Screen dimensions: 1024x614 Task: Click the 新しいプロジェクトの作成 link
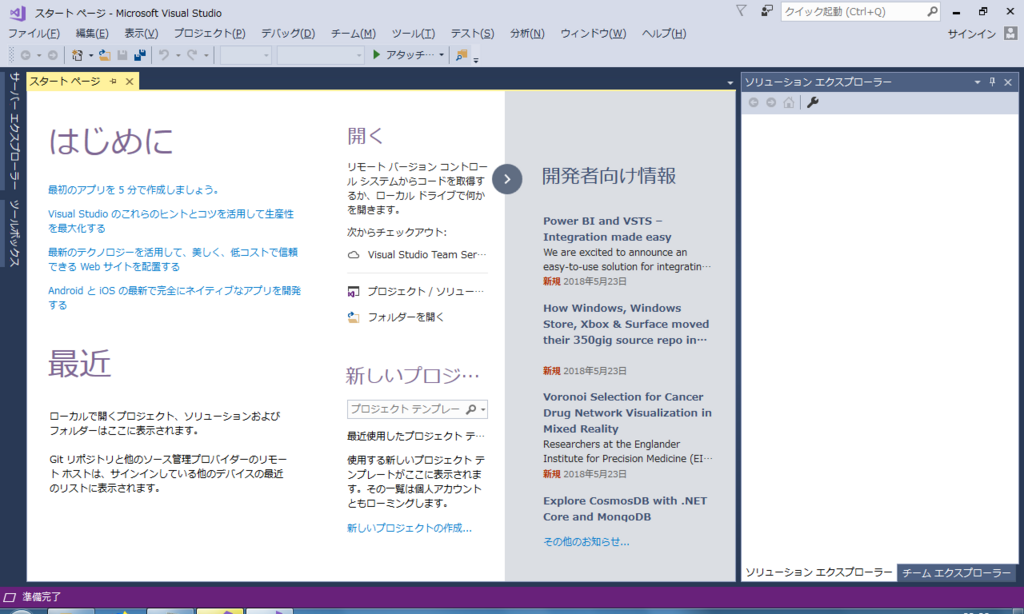tap(406, 529)
